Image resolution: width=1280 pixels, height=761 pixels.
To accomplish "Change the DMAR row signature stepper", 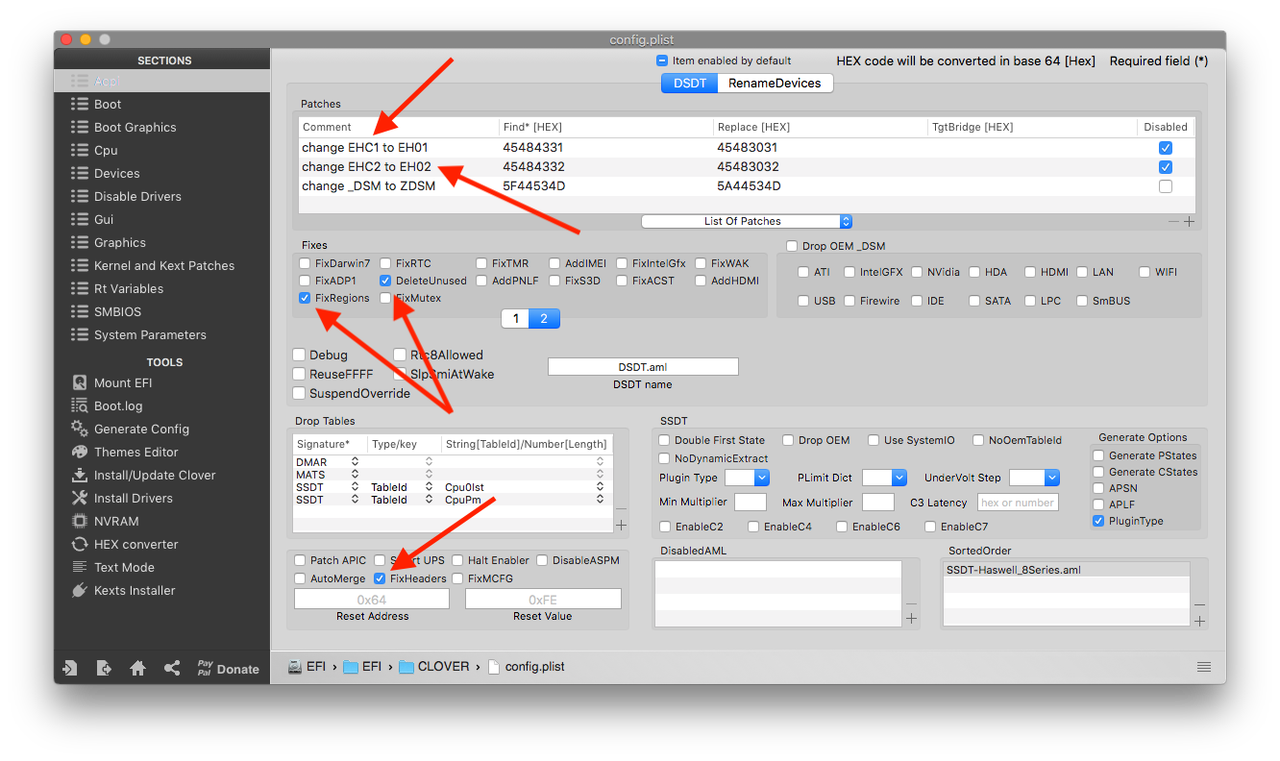I will click(355, 462).
